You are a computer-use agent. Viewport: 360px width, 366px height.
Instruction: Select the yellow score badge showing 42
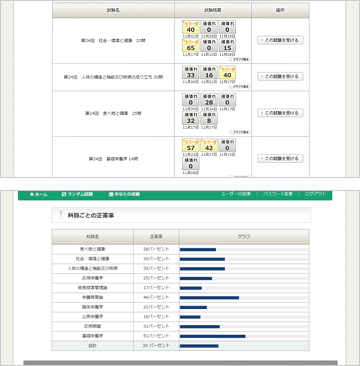pos(209,145)
